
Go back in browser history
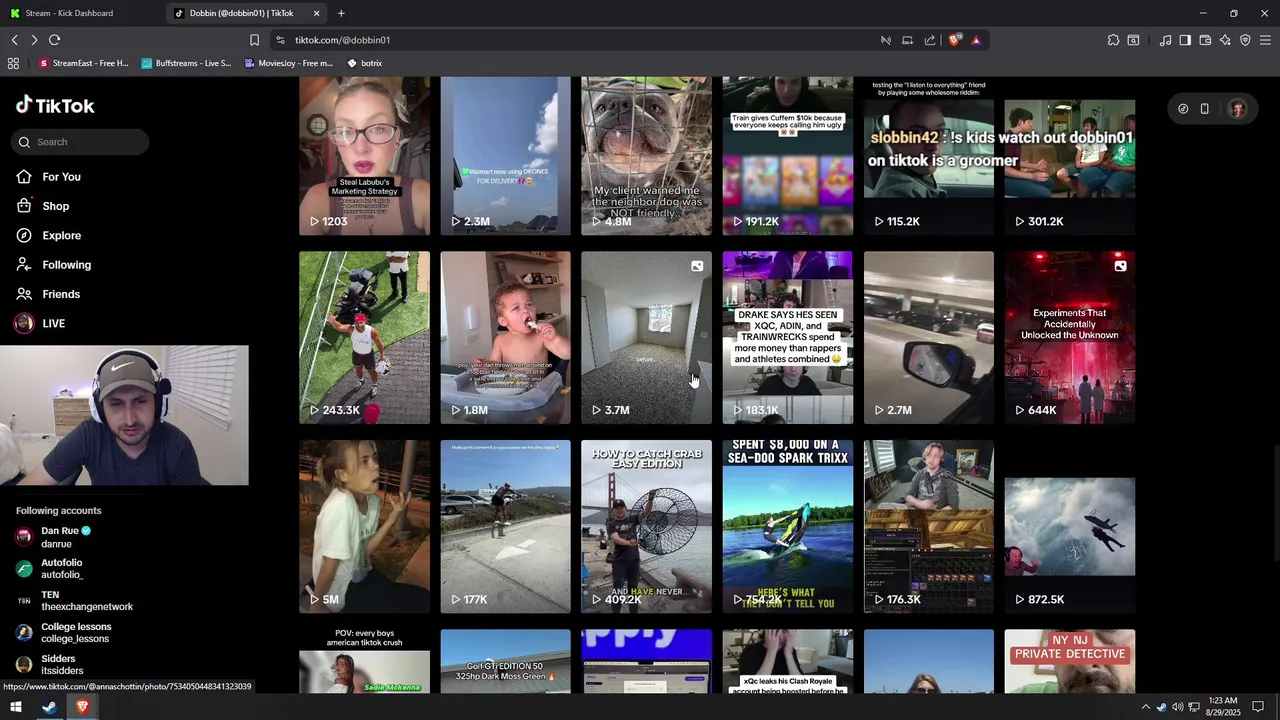tap(14, 40)
